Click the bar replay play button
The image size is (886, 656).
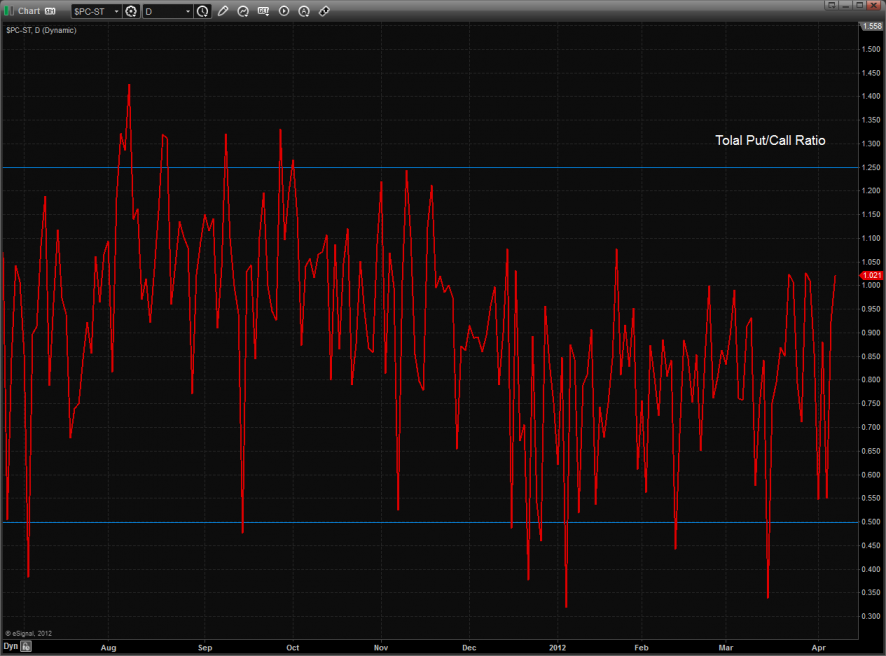click(x=284, y=11)
